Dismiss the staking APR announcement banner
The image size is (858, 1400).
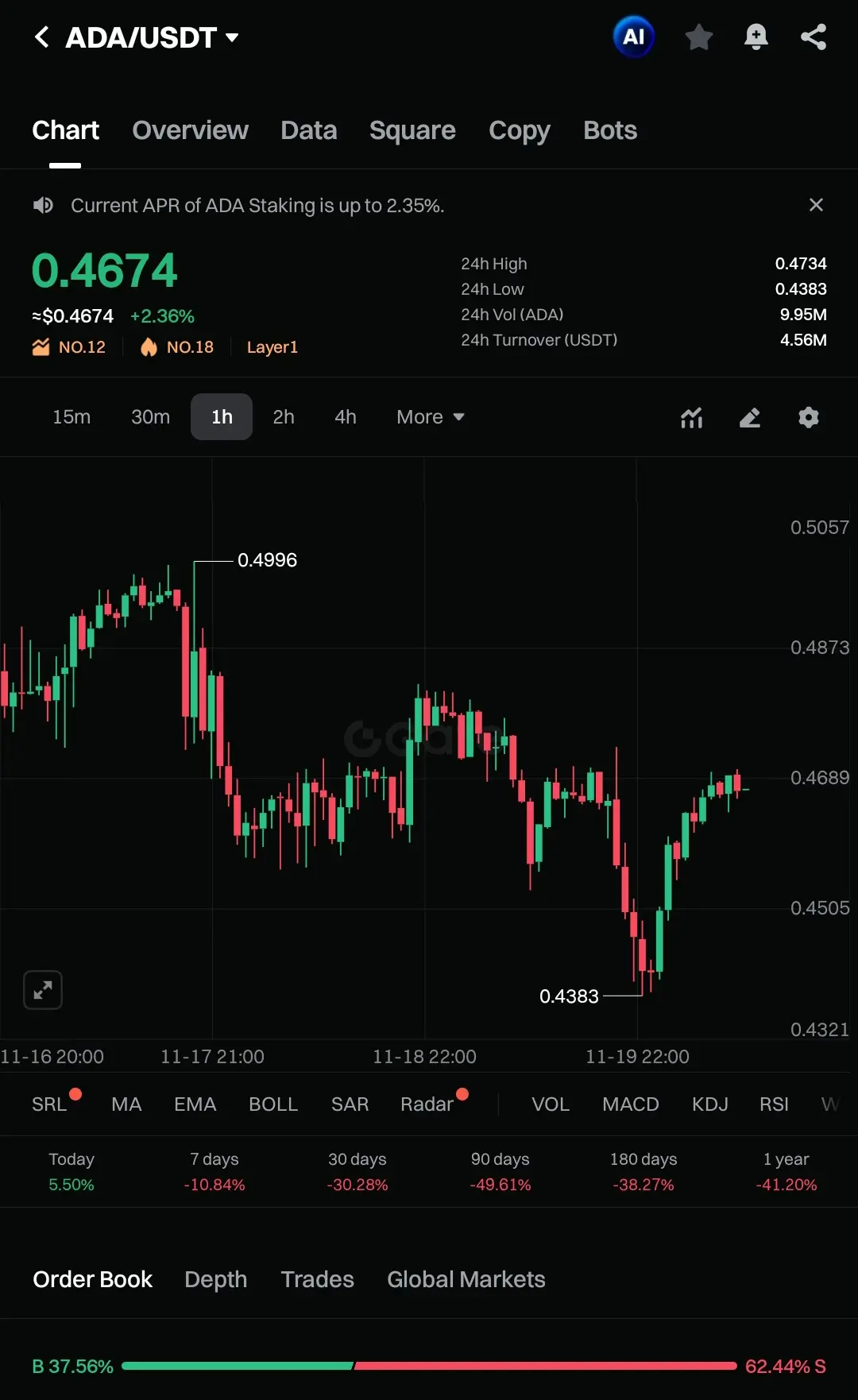816,205
